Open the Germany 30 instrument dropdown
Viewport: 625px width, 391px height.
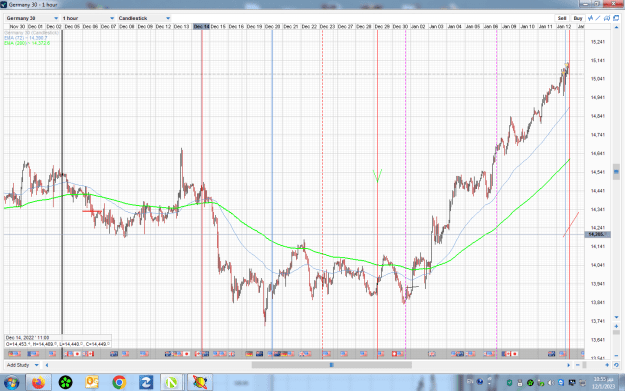(x=32, y=18)
